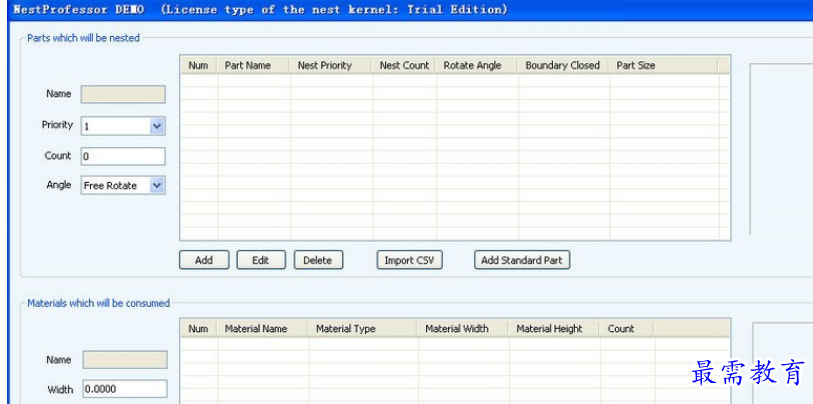
Task: Click the Edit button
Action: click(x=261, y=260)
